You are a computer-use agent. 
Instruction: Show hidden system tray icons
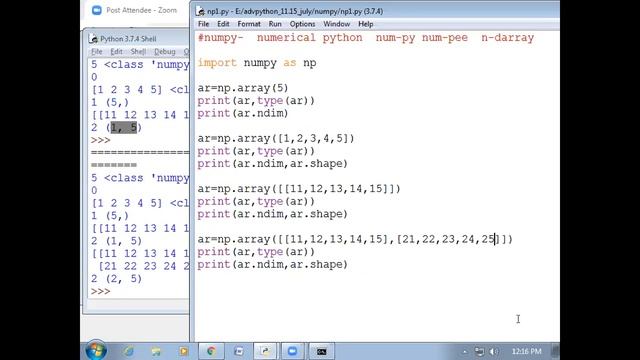(464, 351)
